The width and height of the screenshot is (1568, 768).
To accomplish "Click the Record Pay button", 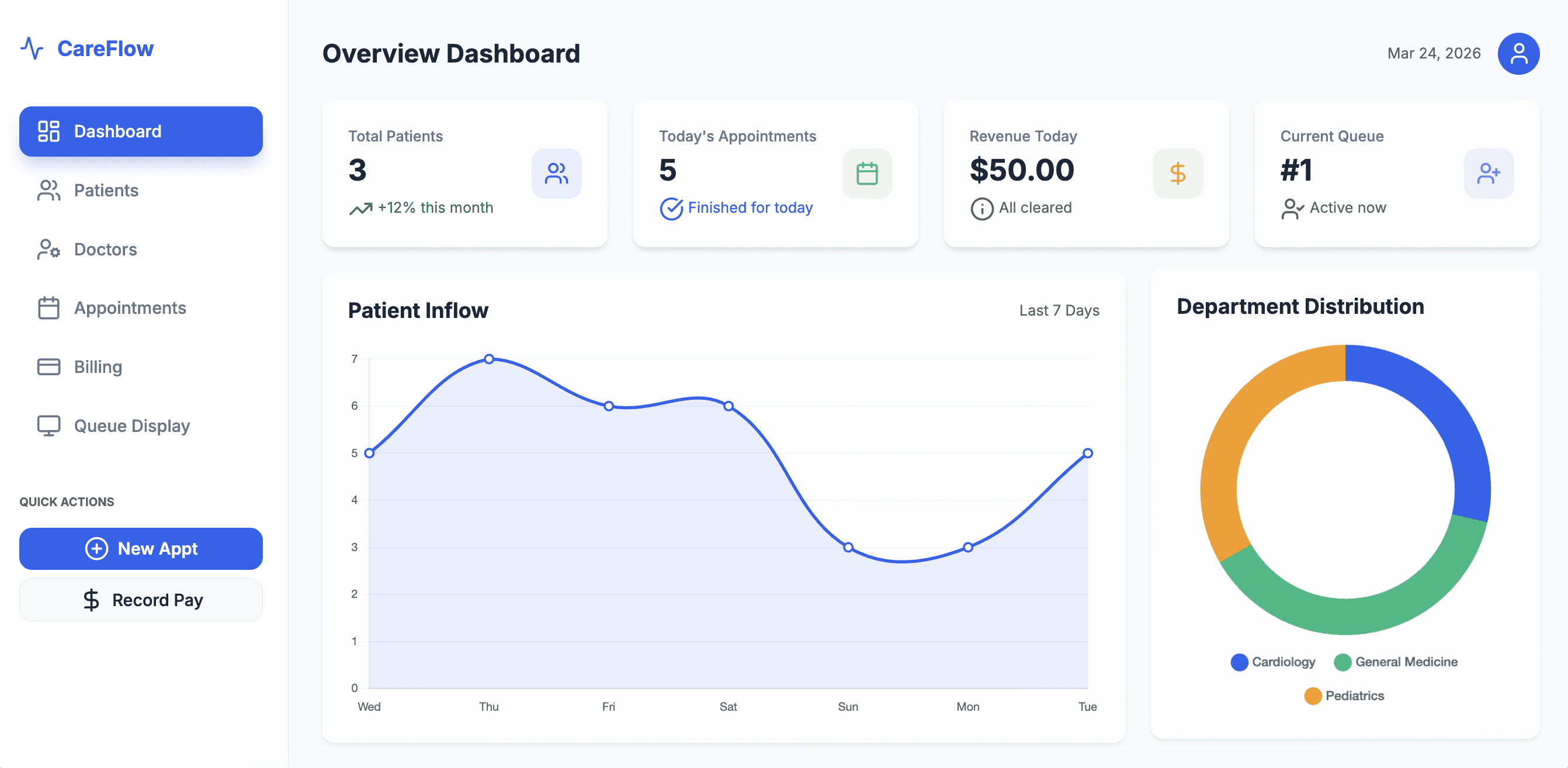I will 141,600.
